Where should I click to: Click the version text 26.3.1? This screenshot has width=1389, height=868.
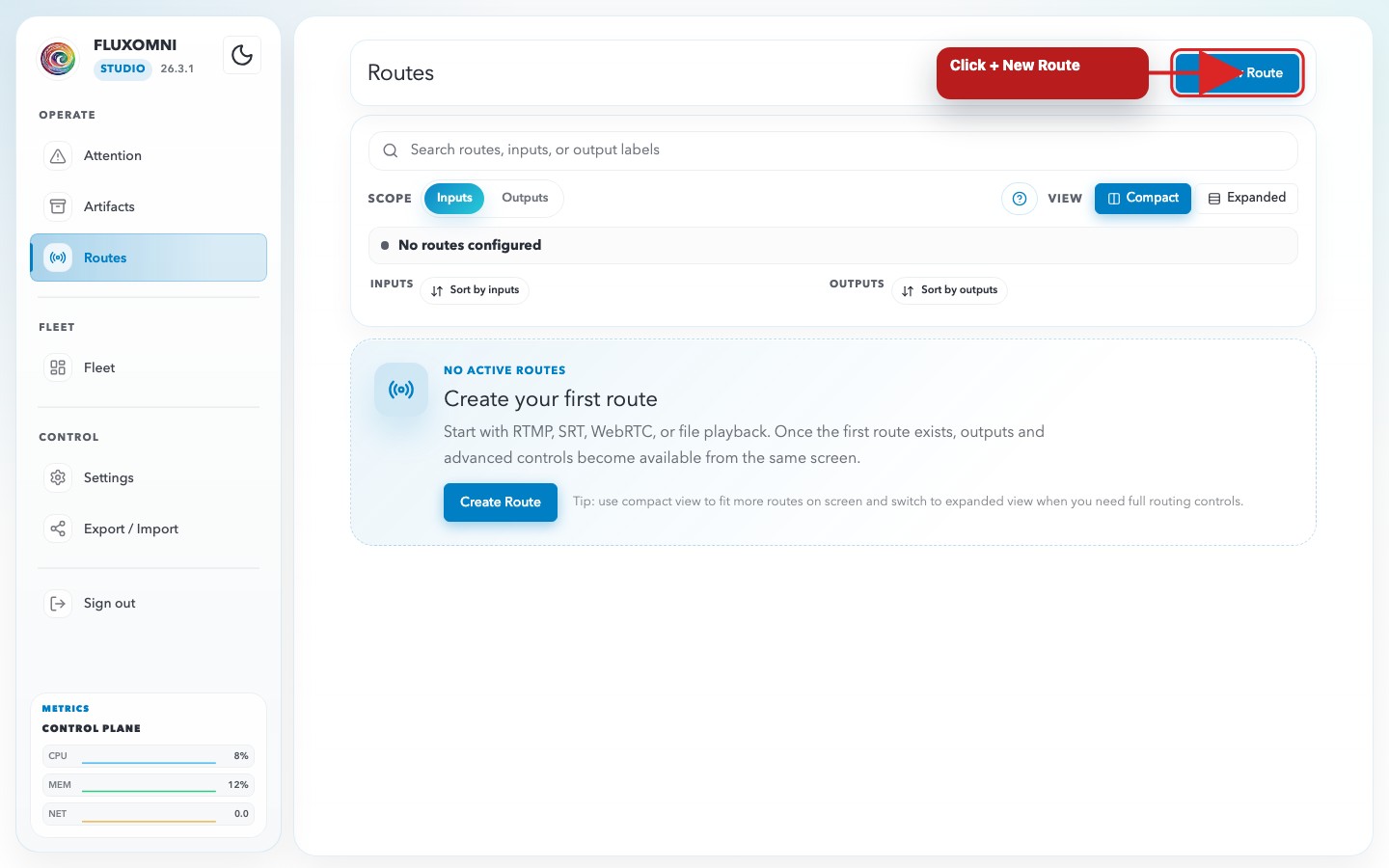177,68
